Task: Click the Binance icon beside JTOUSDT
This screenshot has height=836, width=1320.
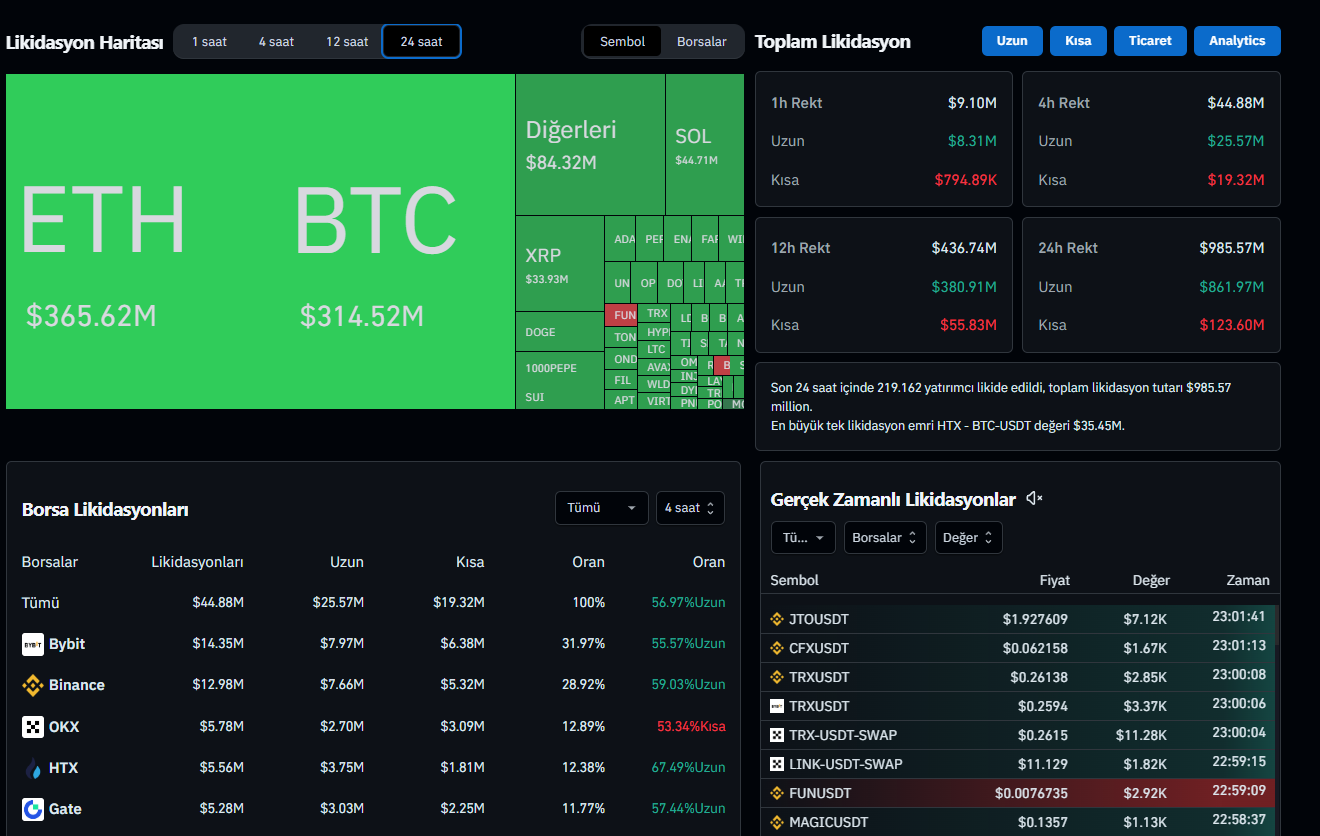Action: [777, 619]
